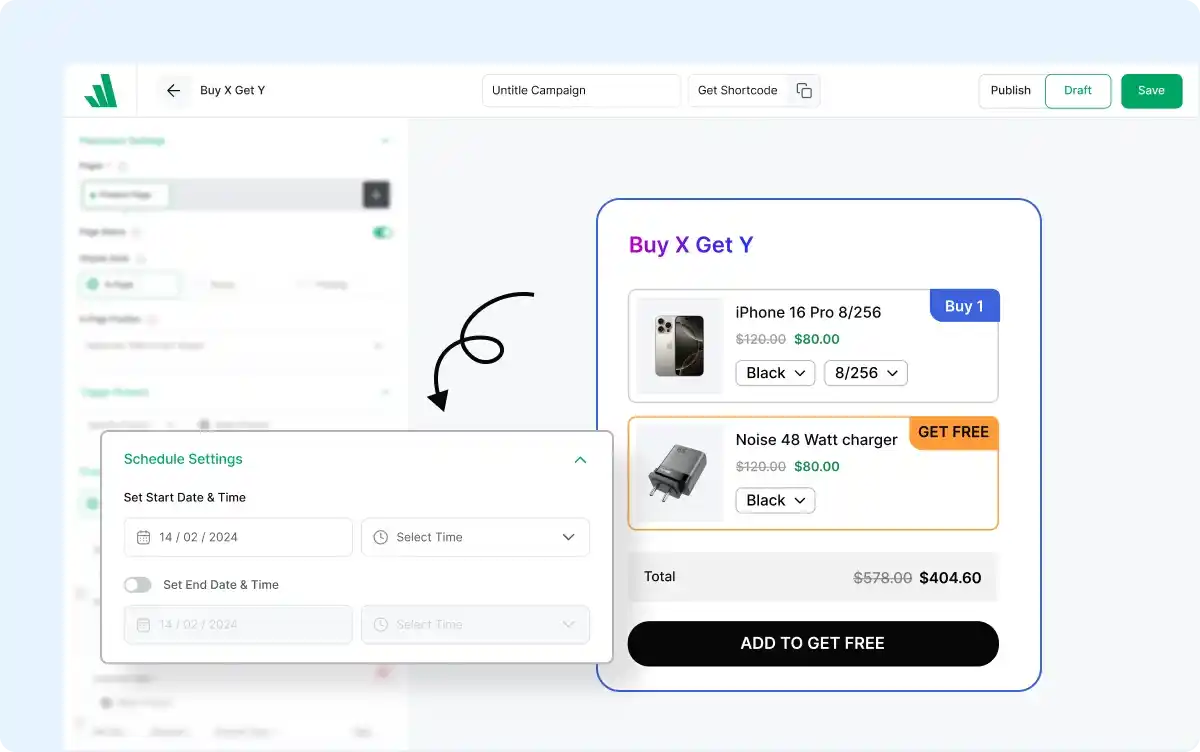Toggle Set End Date & Time switch

click(x=138, y=585)
